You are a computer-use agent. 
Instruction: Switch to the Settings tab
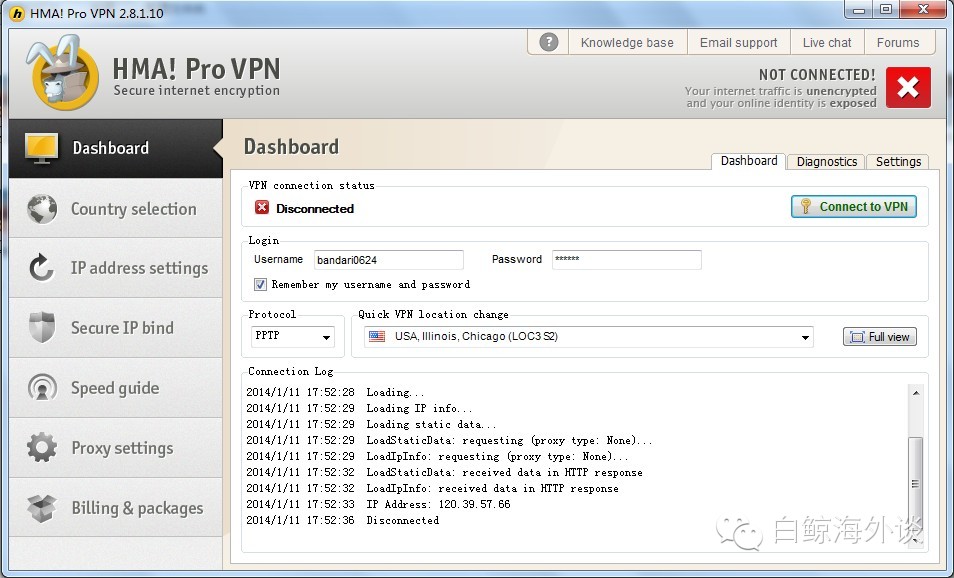(898, 161)
